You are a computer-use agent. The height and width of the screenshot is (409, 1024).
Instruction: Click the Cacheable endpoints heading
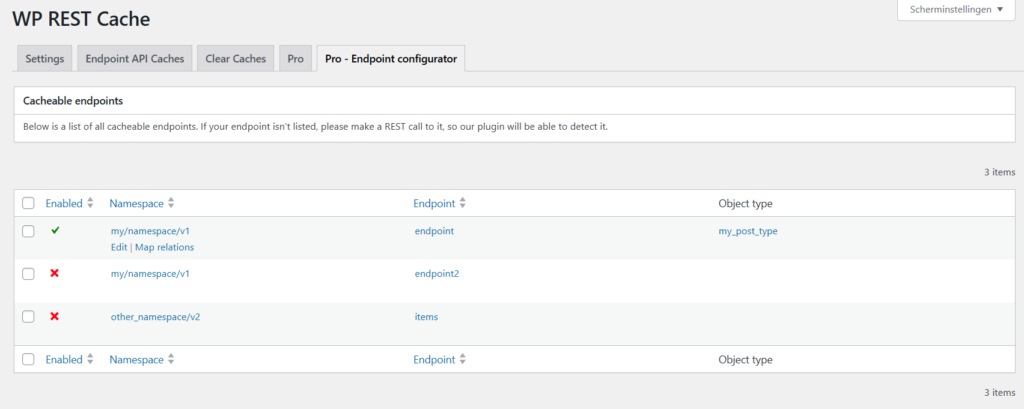(x=74, y=101)
